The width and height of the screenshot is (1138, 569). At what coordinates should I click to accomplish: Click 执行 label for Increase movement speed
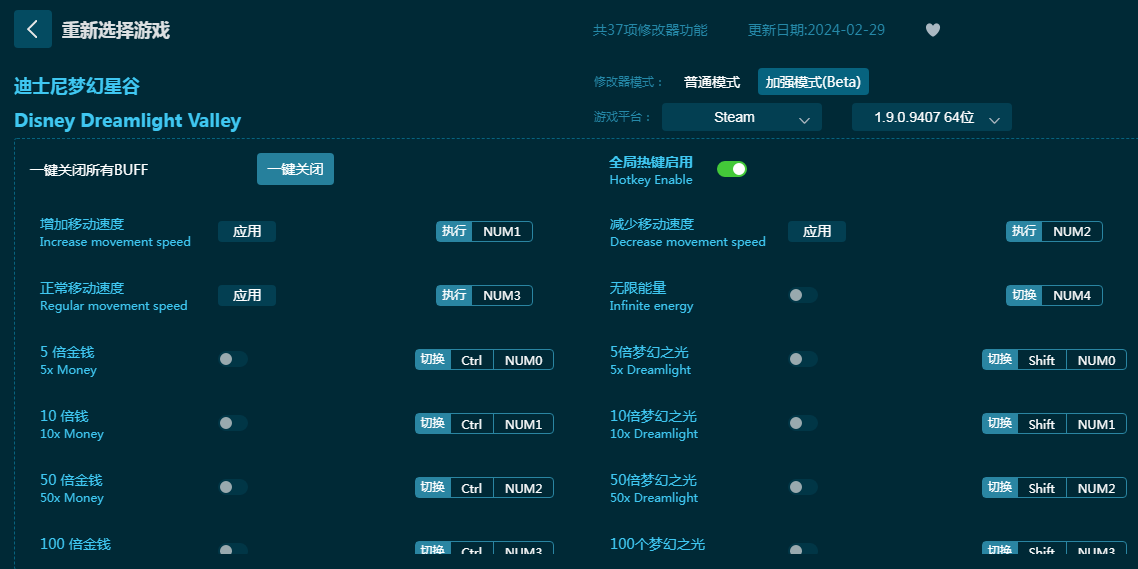[x=454, y=232]
